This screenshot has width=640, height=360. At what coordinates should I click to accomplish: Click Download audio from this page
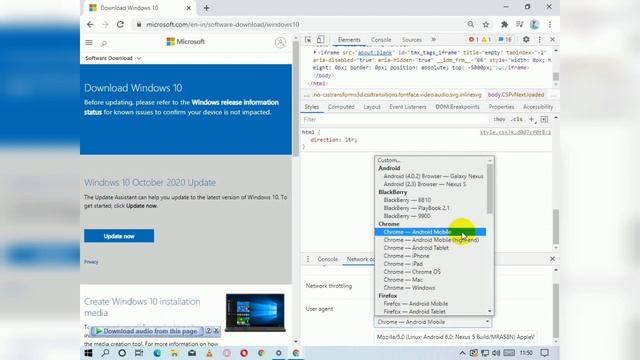tap(147, 331)
